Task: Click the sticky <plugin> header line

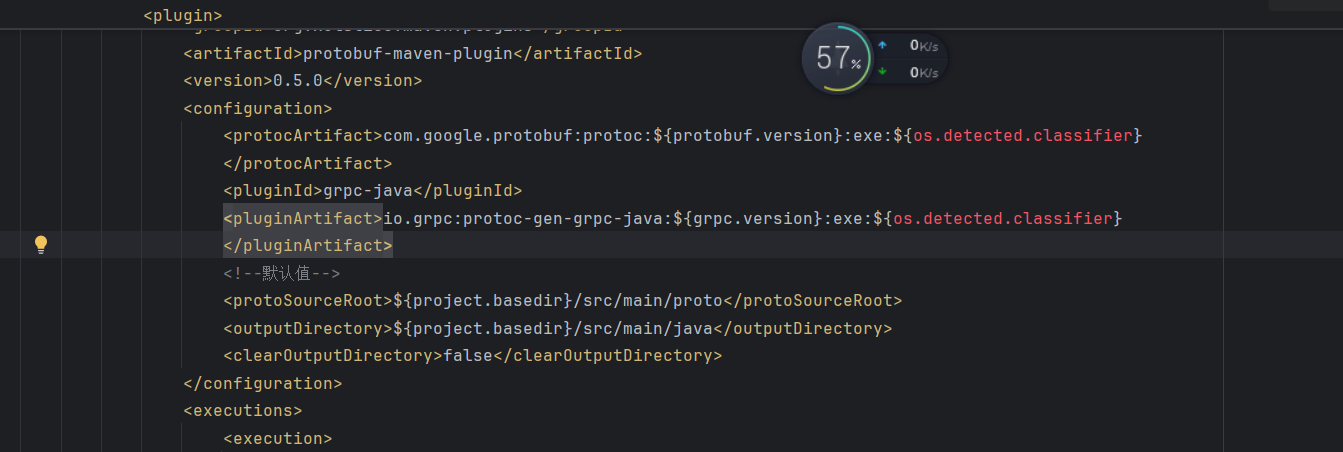Action: point(183,15)
